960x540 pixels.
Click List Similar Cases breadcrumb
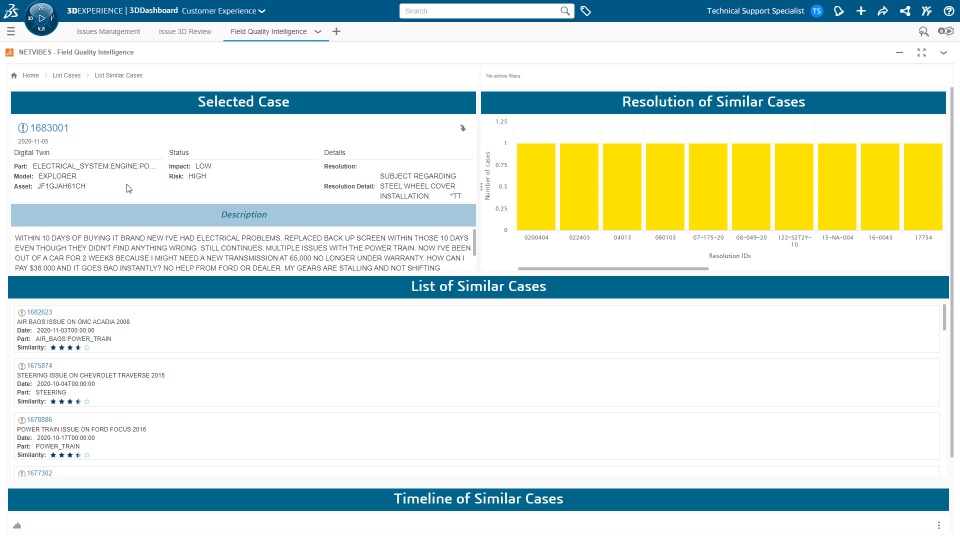[118, 76]
